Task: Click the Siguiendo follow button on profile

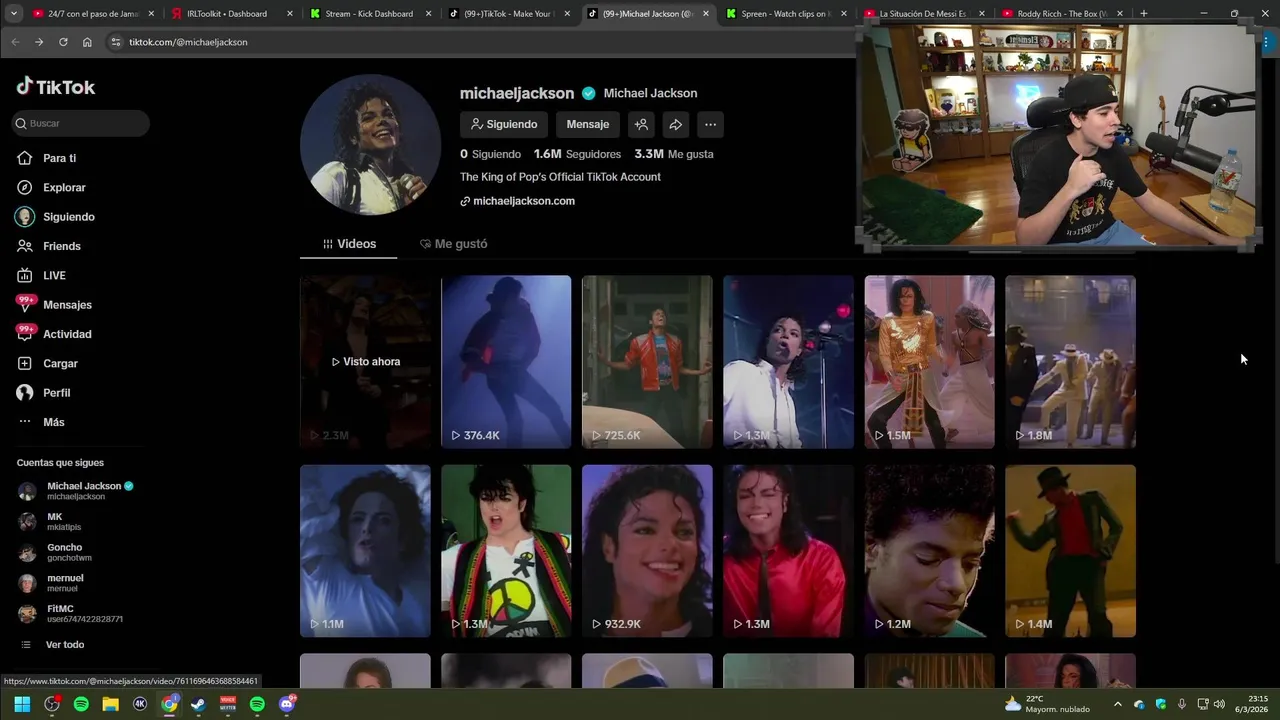Action: point(504,124)
